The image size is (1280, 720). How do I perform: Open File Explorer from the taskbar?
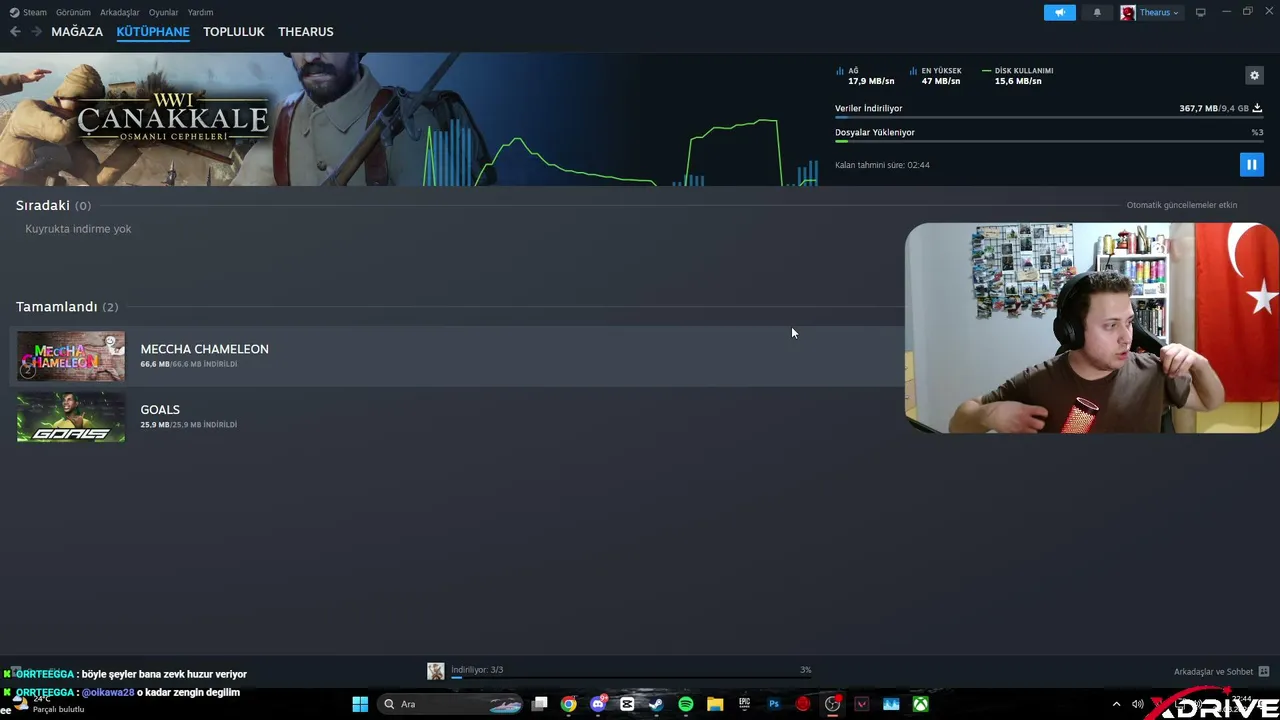pos(715,704)
